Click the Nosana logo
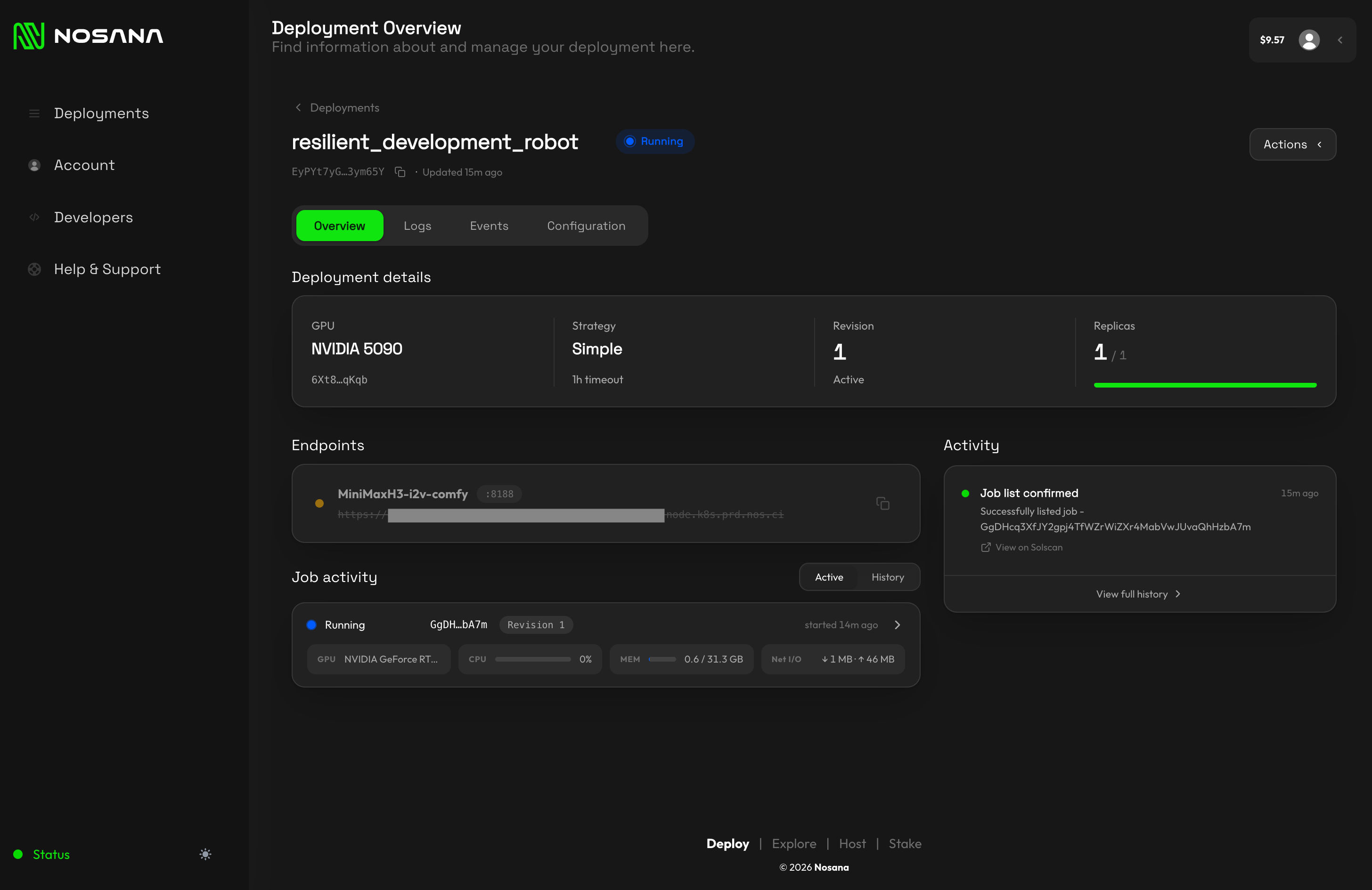The width and height of the screenshot is (1372, 890). click(x=88, y=36)
